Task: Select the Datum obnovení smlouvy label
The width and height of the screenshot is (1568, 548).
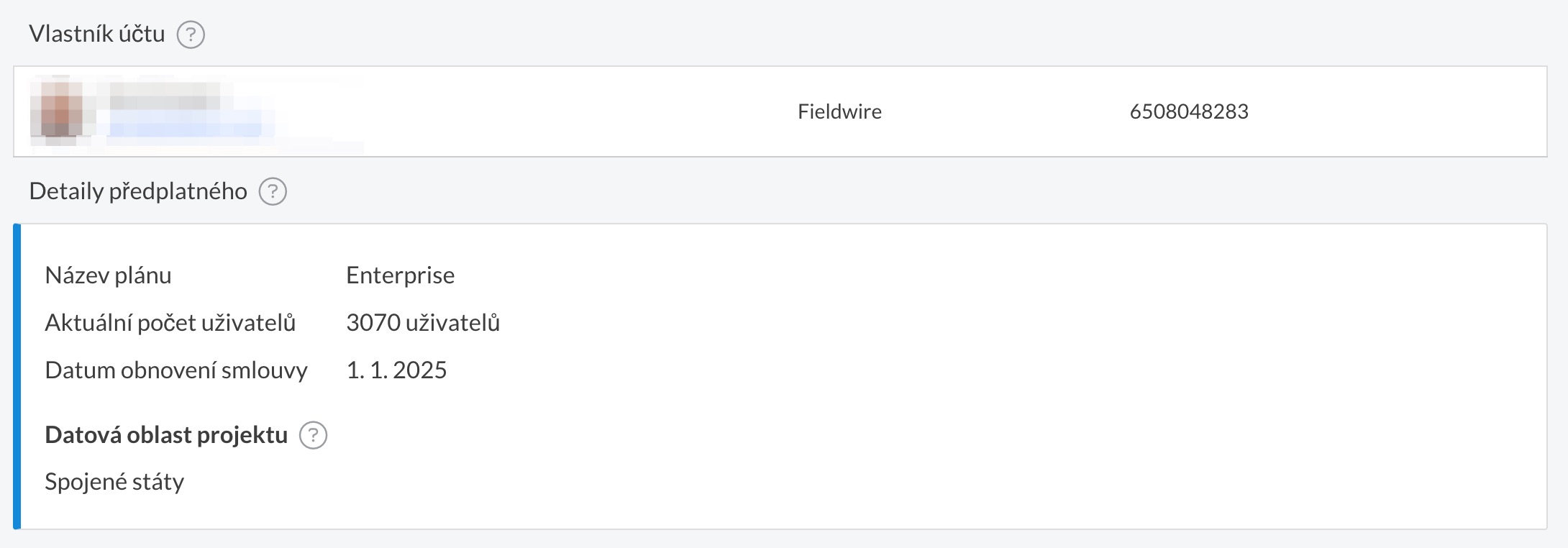Action: tap(176, 370)
